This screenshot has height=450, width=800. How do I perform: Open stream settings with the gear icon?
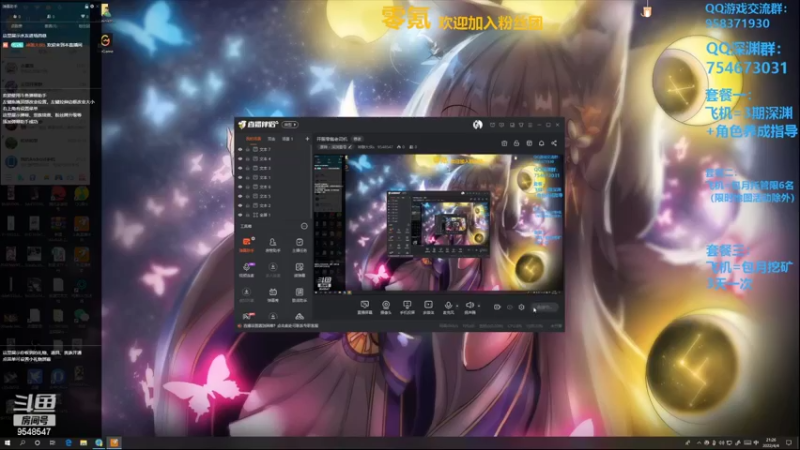pyautogui.click(x=521, y=307)
